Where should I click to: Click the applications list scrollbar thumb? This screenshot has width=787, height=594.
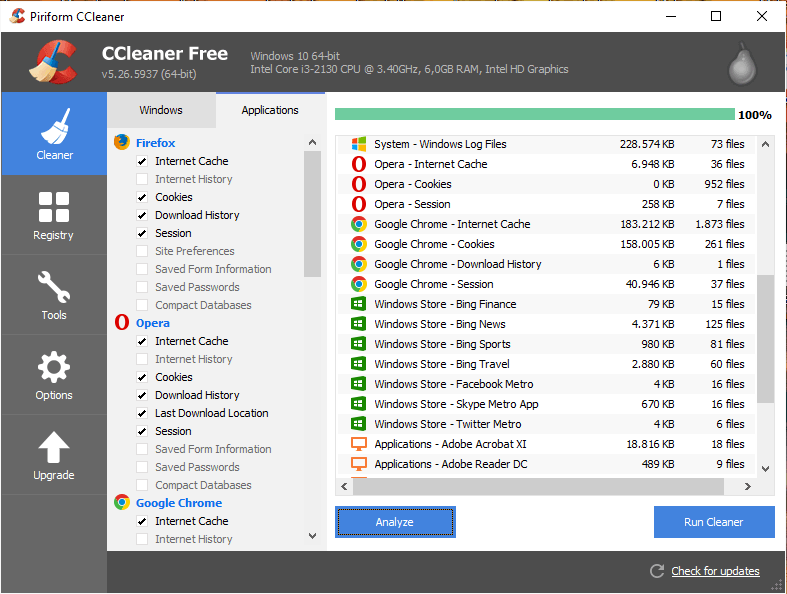(x=312, y=214)
